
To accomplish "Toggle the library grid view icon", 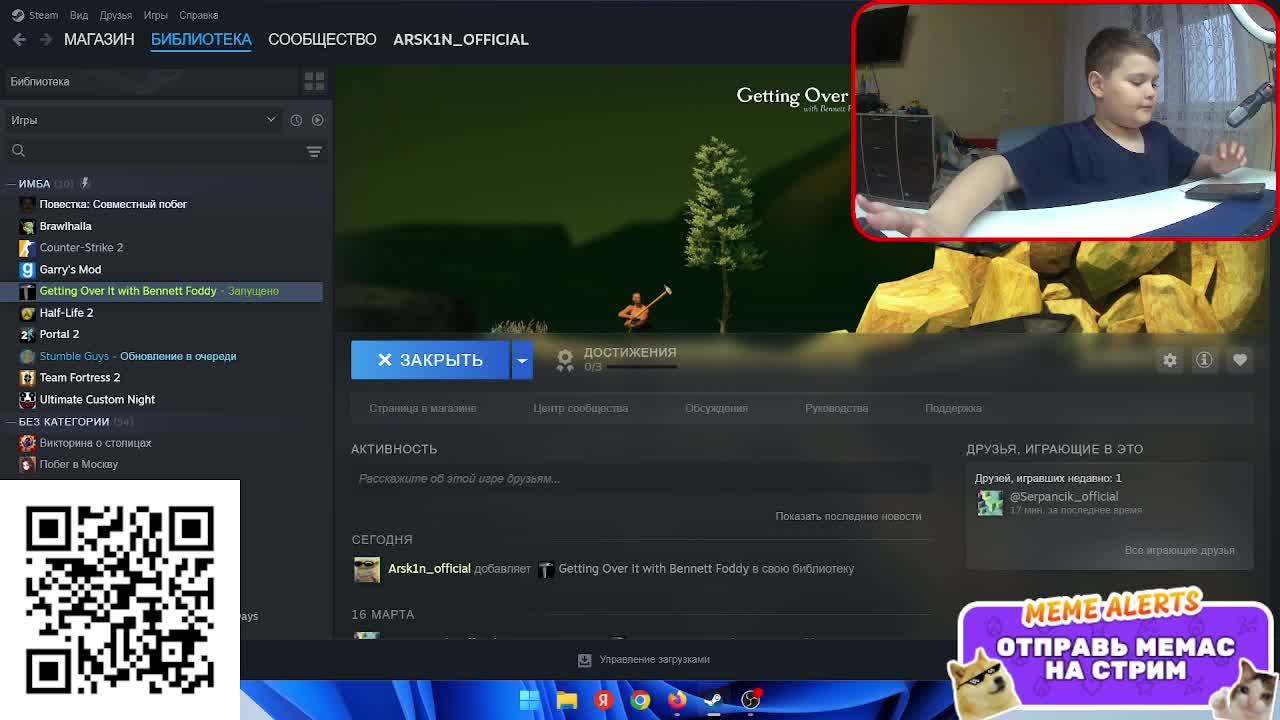I will [314, 81].
